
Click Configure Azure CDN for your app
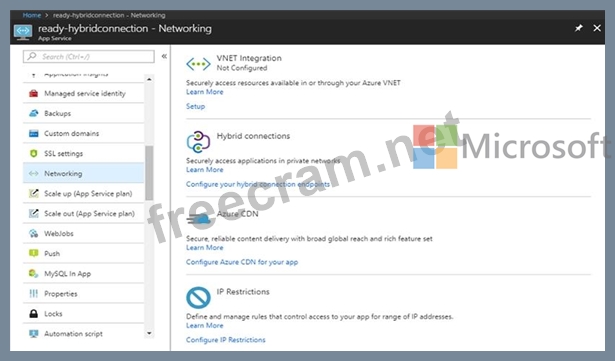tap(242, 262)
